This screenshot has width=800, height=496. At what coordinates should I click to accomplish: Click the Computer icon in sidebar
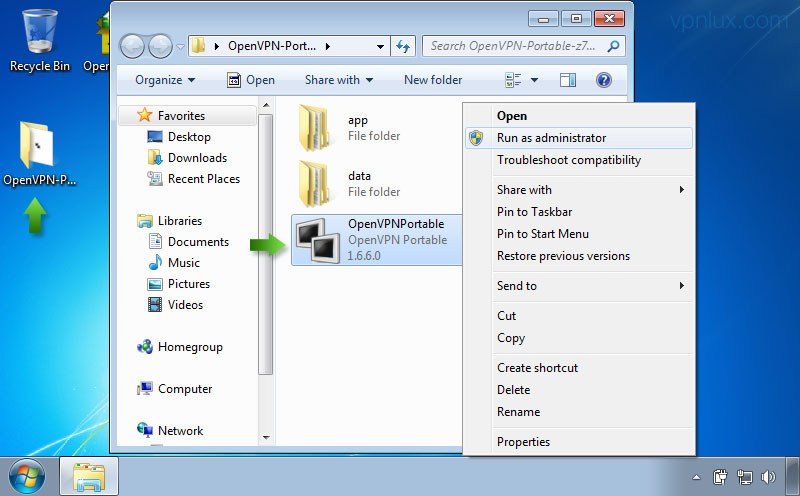click(x=145, y=389)
